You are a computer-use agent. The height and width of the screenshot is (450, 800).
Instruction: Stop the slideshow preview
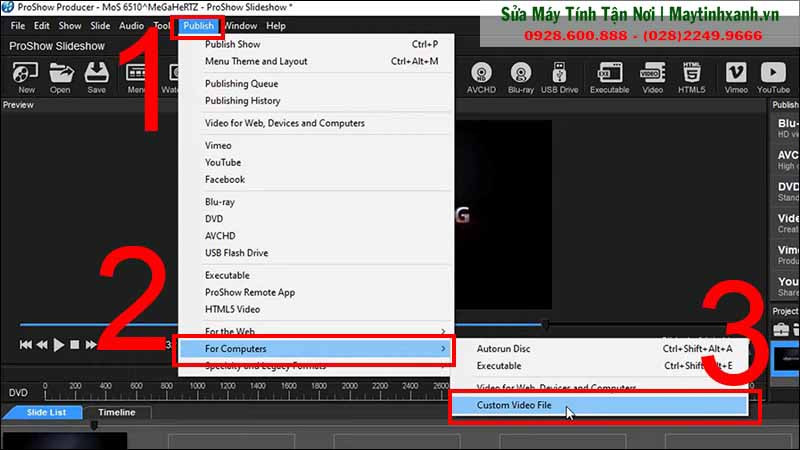(74, 345)
